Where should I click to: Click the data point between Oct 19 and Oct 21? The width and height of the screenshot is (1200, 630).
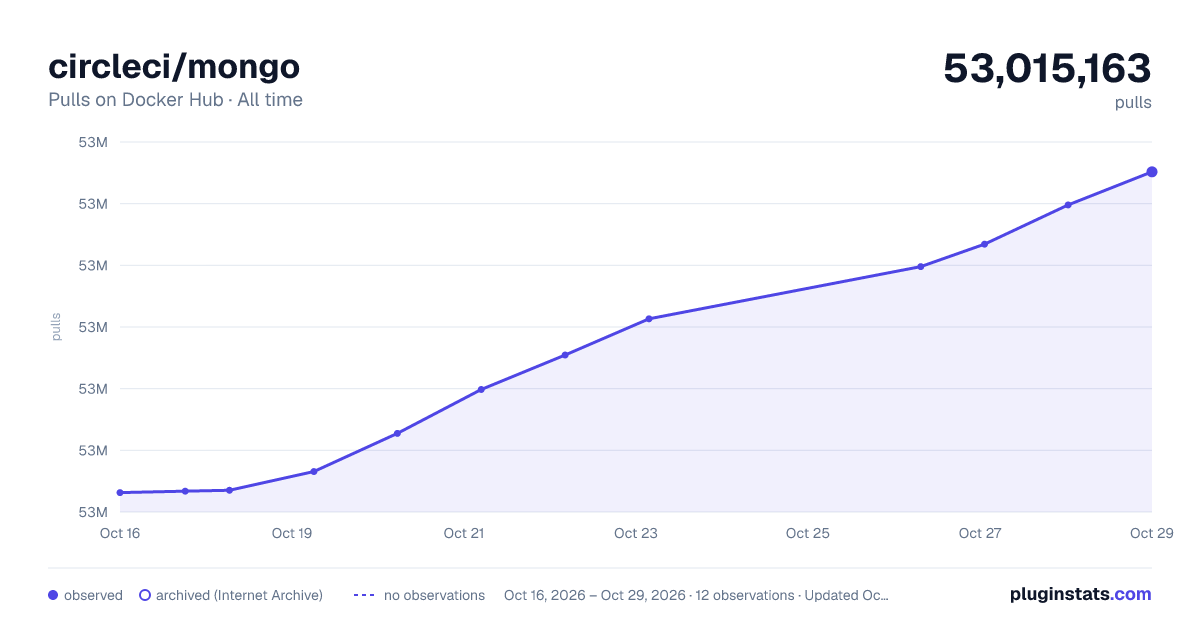click(x=397, y=433)
